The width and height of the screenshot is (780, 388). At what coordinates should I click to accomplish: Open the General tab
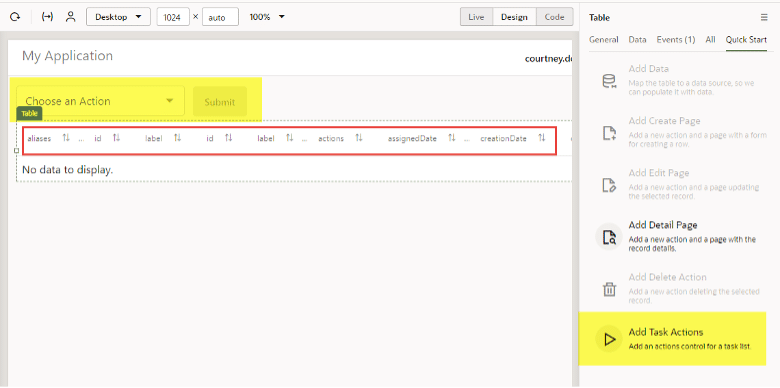(603, 40)
